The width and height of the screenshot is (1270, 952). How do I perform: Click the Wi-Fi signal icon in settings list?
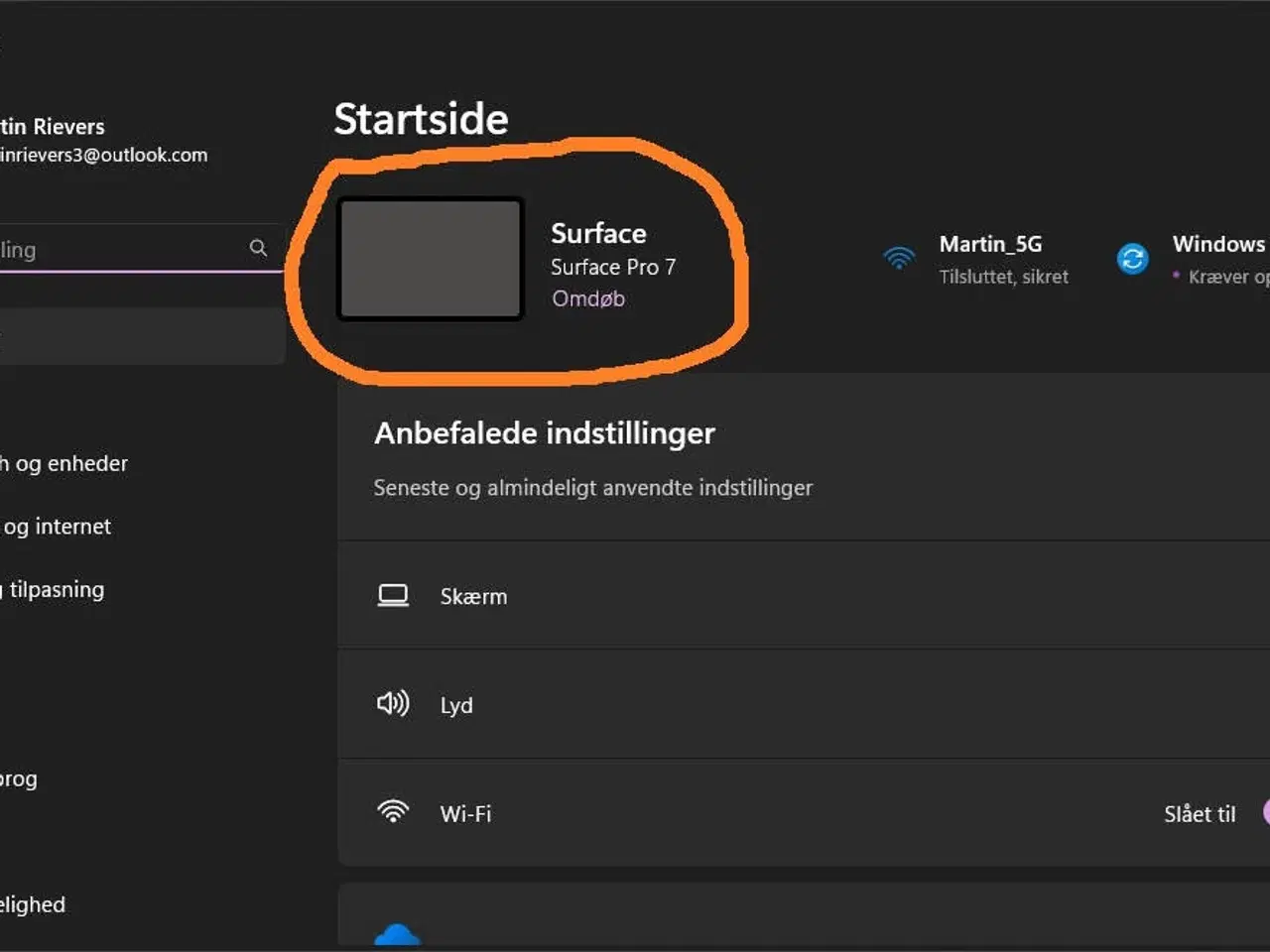pos(393,812)
